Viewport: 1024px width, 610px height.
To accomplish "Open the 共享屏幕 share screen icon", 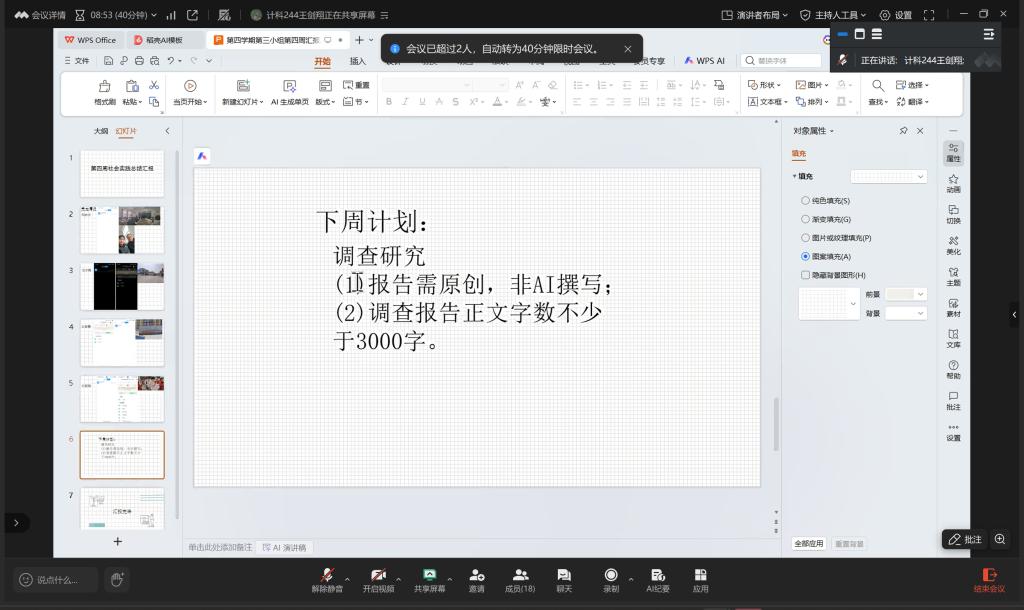I will click(x=430, y=575).
